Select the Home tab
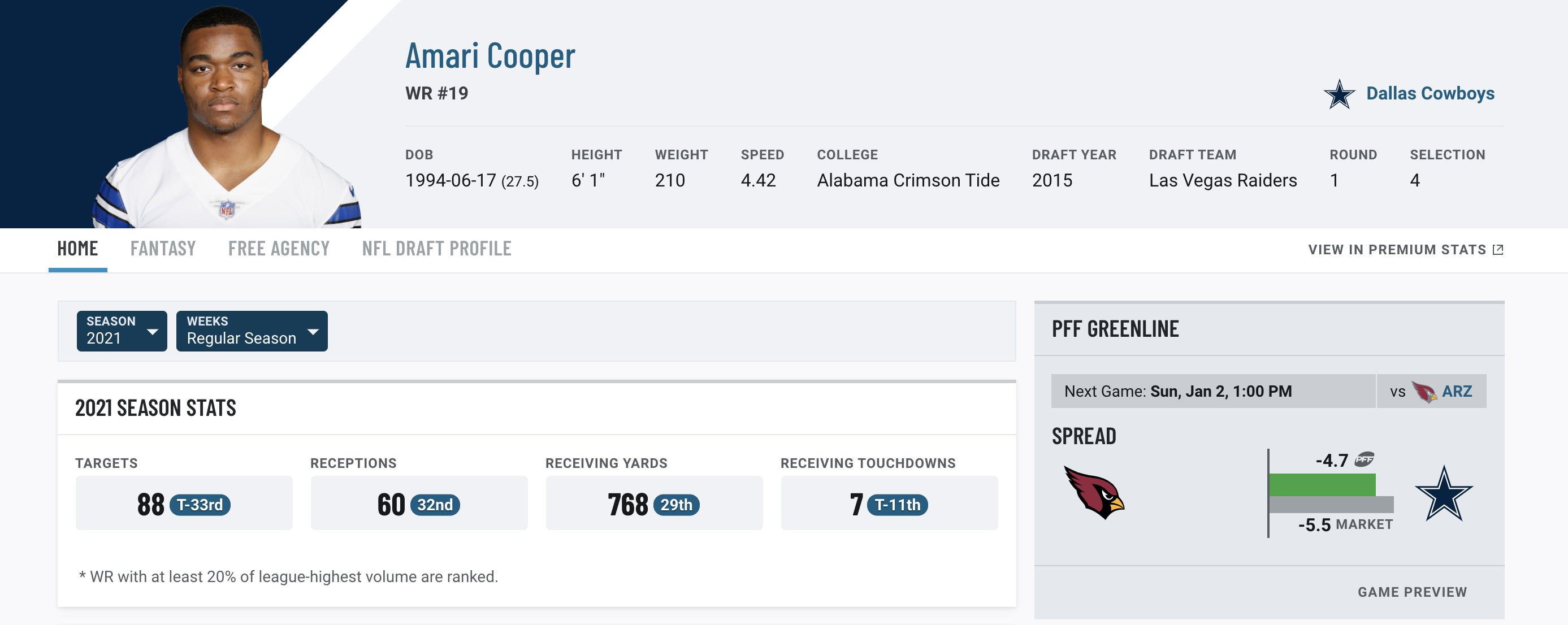This screenshot has height=625, width=1568. click(77, 248)
